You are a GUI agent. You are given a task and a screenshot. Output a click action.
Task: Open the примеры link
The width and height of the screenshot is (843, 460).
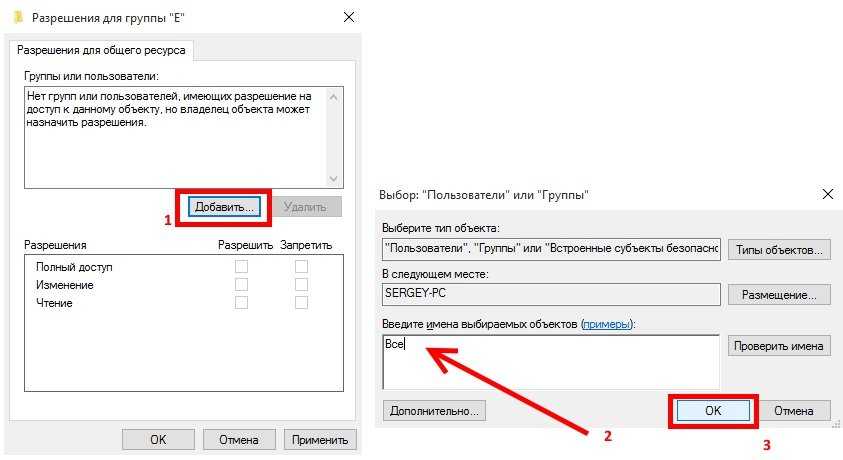606,324
